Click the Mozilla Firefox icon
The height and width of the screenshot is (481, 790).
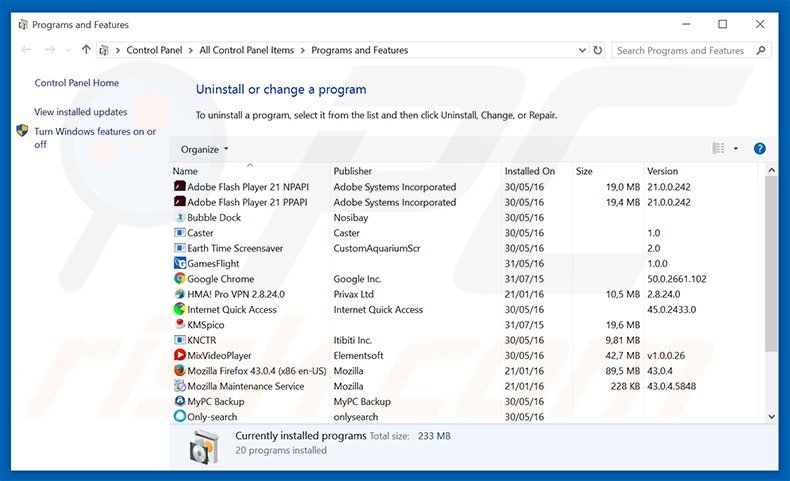click(179, 371)
